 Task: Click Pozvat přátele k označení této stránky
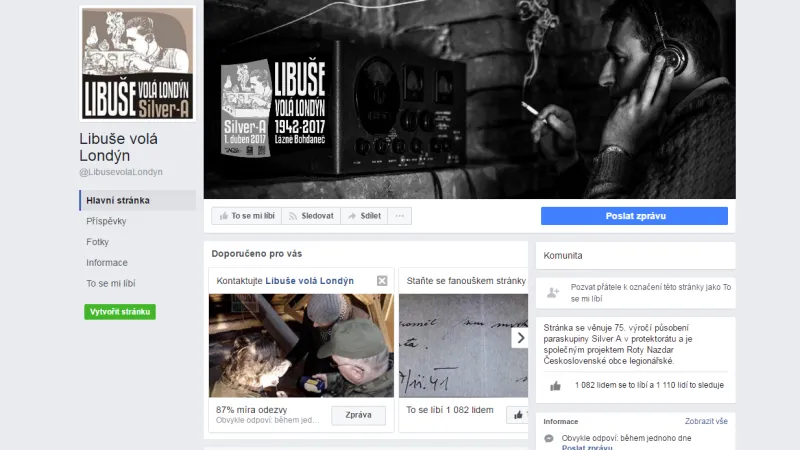(651, 293)
